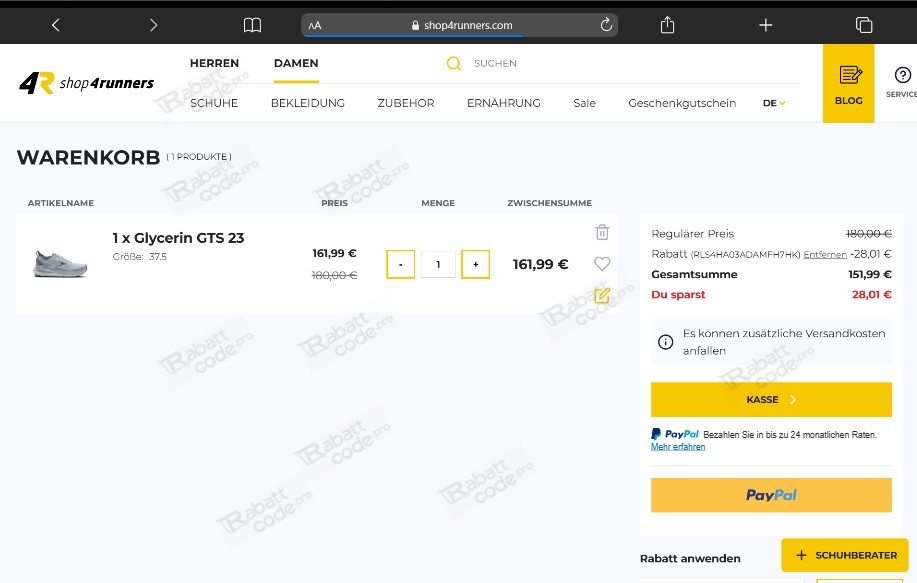Click the quantity field showing 1
Screen dimensions: 917x583
tap(438, 264)
